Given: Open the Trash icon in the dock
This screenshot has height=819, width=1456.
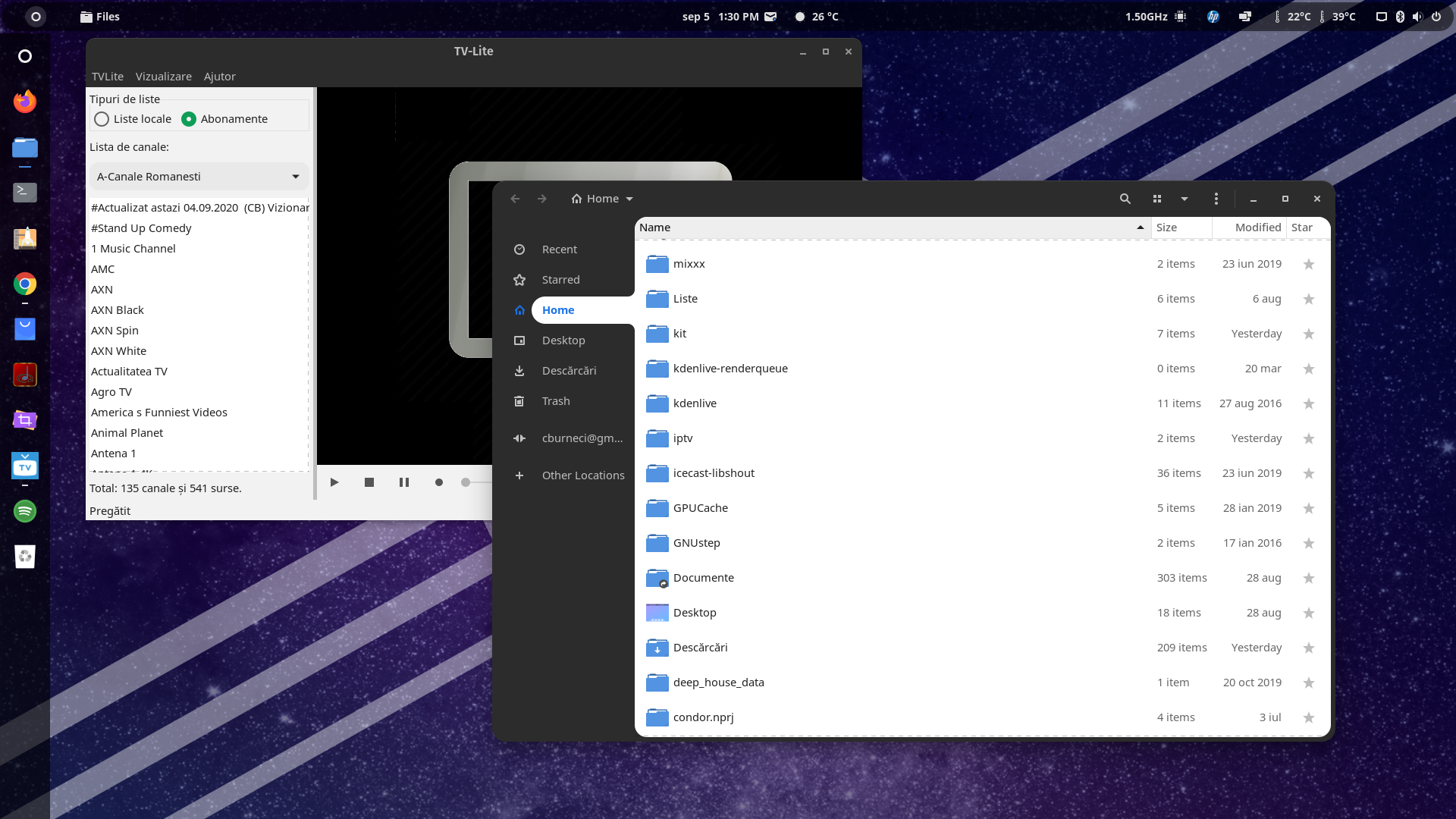Looking at the screenshot, I should click(25, 557).
